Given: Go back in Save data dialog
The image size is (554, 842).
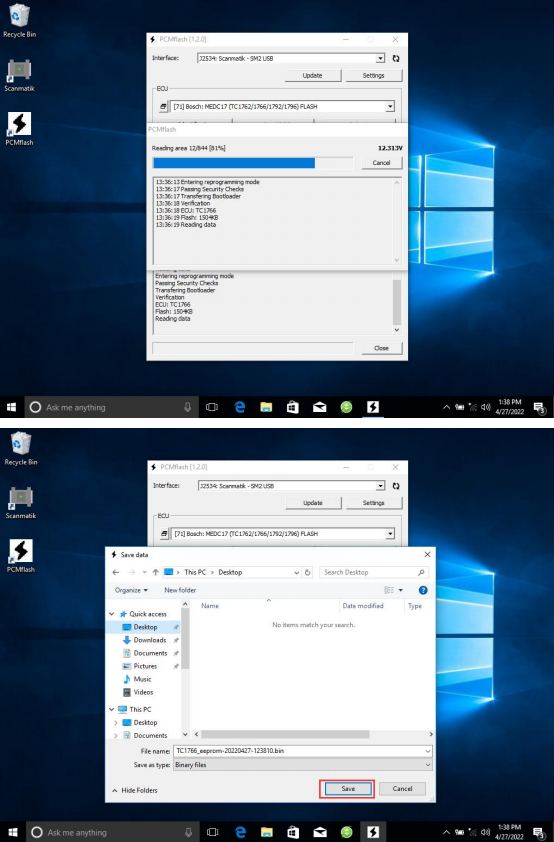Looking at the screenshot, I should (115, 572).
